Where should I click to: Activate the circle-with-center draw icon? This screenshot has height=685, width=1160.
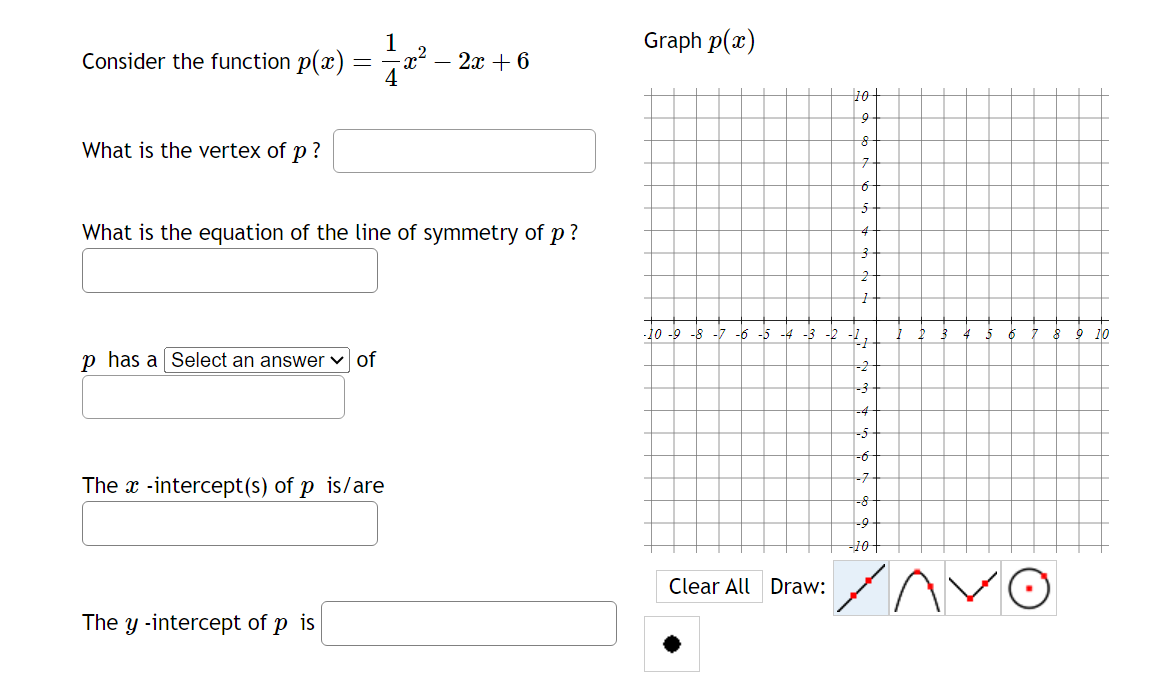(1028, 588)
